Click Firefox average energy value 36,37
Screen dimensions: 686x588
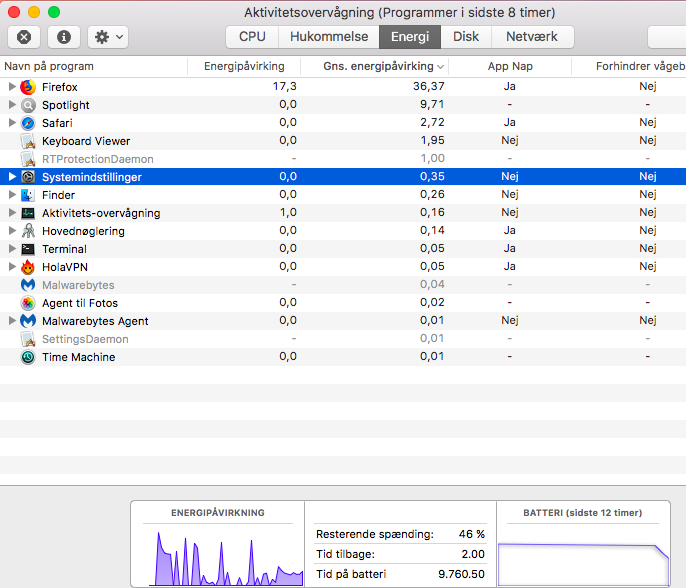click(x=429, y=86)
